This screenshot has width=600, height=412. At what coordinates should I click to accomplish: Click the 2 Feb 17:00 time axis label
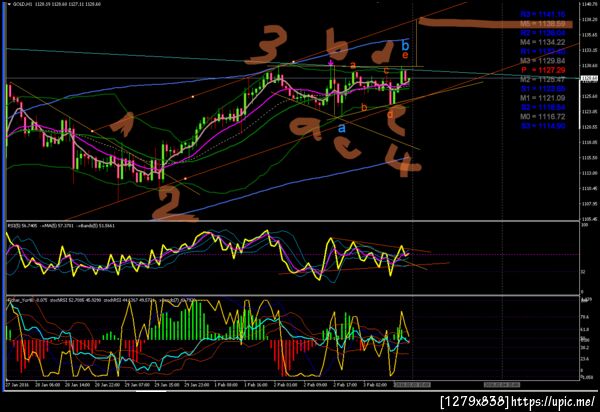(x=345, y=384)
